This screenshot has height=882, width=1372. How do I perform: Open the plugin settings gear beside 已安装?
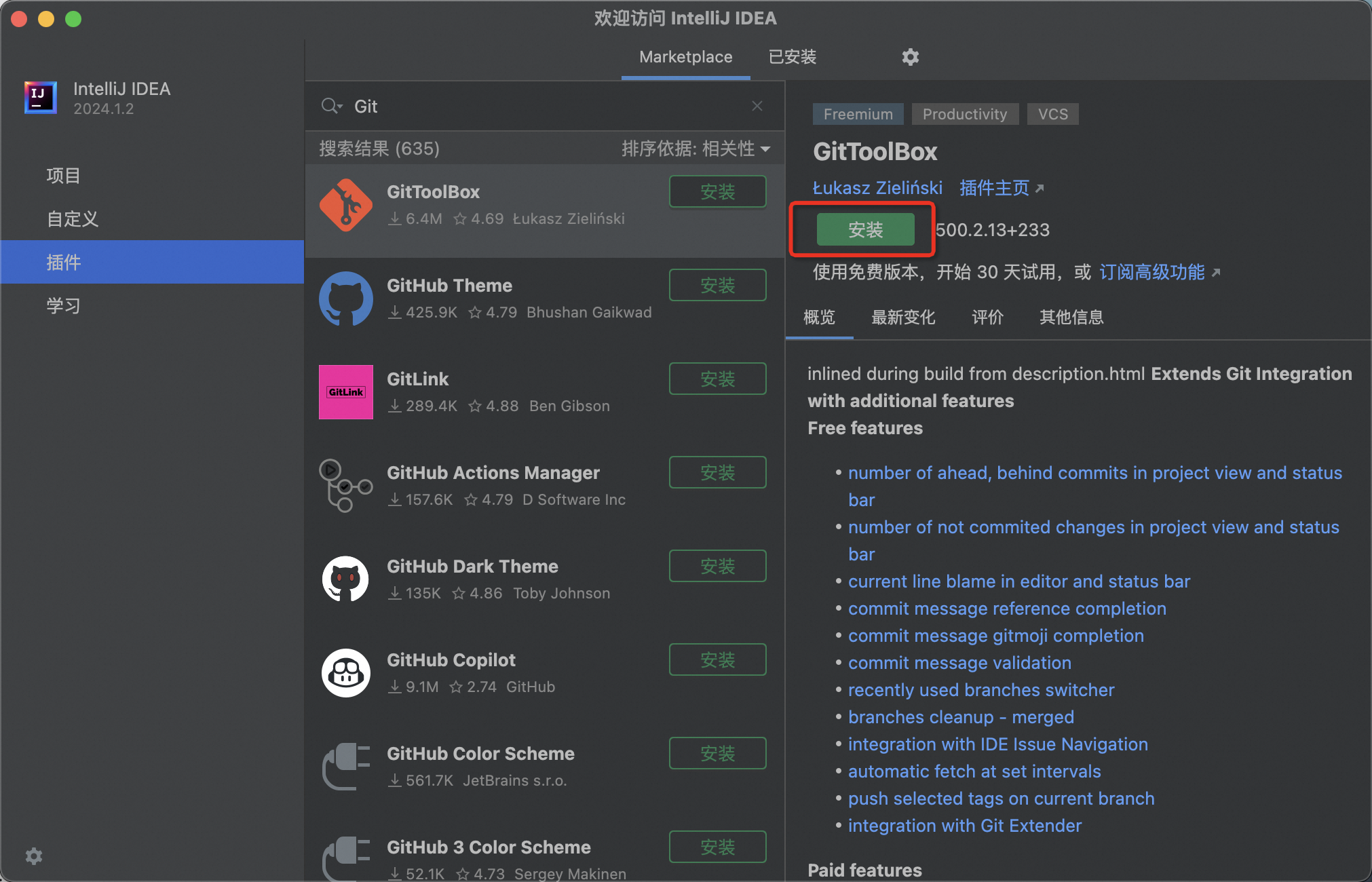pyautogui.click(x=910, y=57)
